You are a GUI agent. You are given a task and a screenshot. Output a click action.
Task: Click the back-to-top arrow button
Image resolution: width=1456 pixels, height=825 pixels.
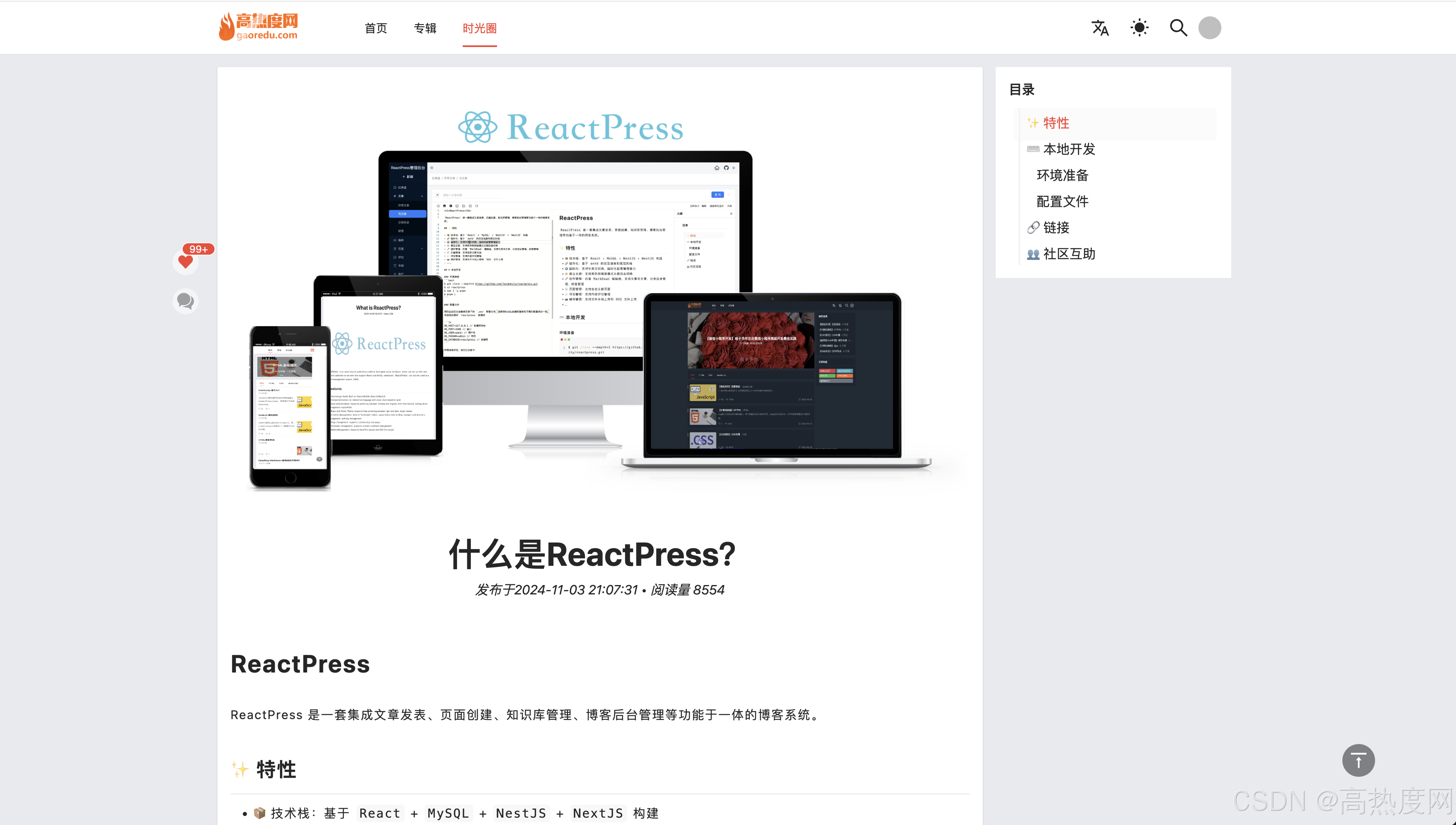pyautogui.click(x=1358, y=760)
